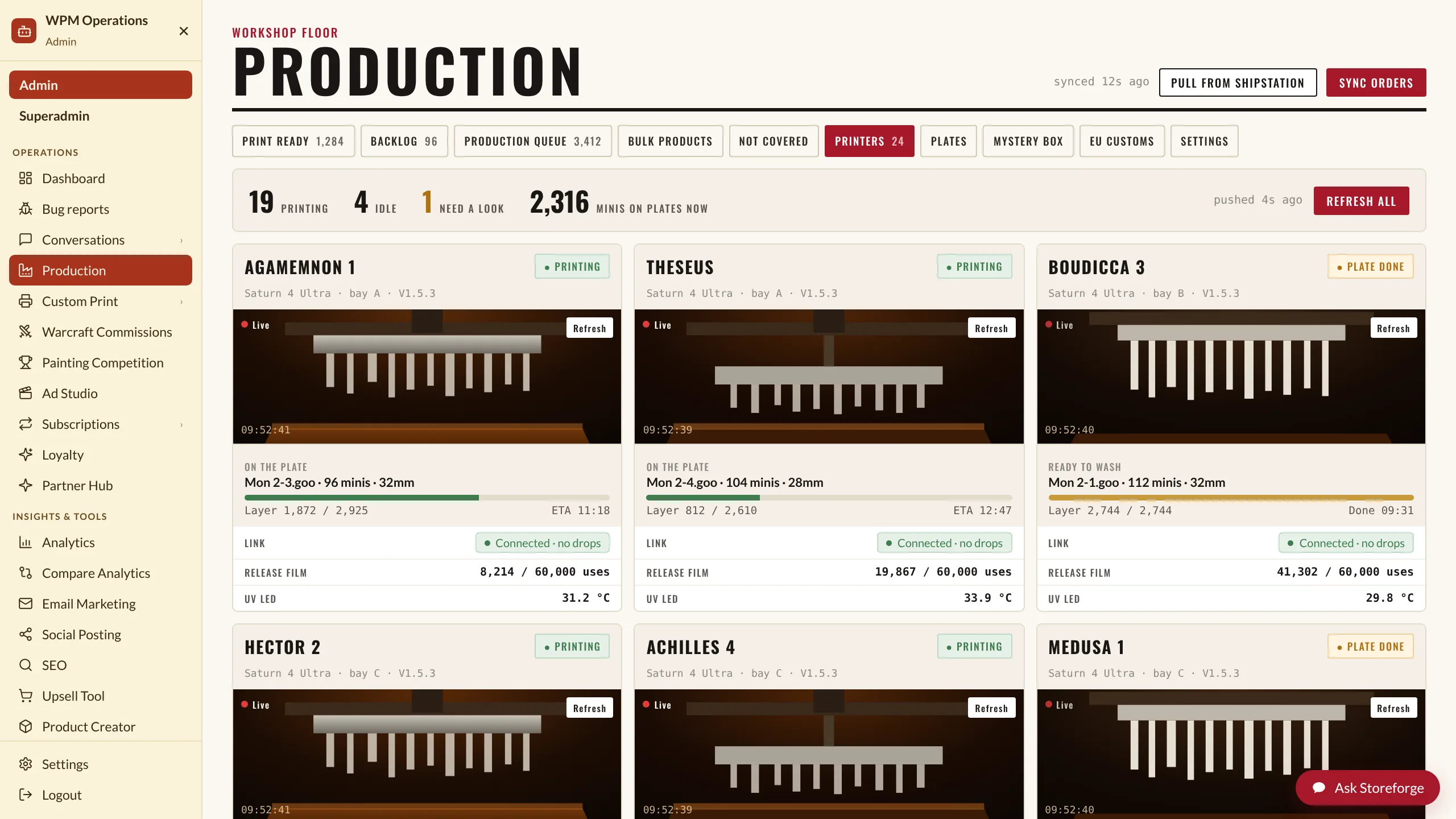
Task: Switch to EU Customs tab
Action: (1122, 141)
